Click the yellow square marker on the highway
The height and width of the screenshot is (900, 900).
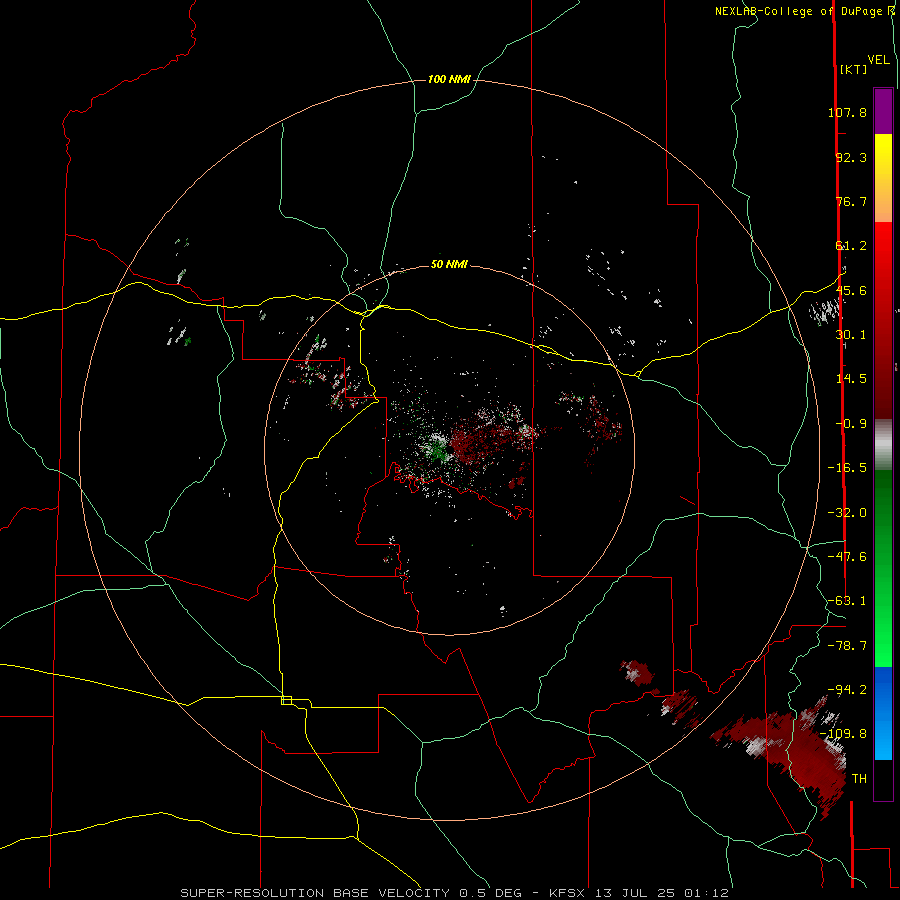tap(286, 700)
